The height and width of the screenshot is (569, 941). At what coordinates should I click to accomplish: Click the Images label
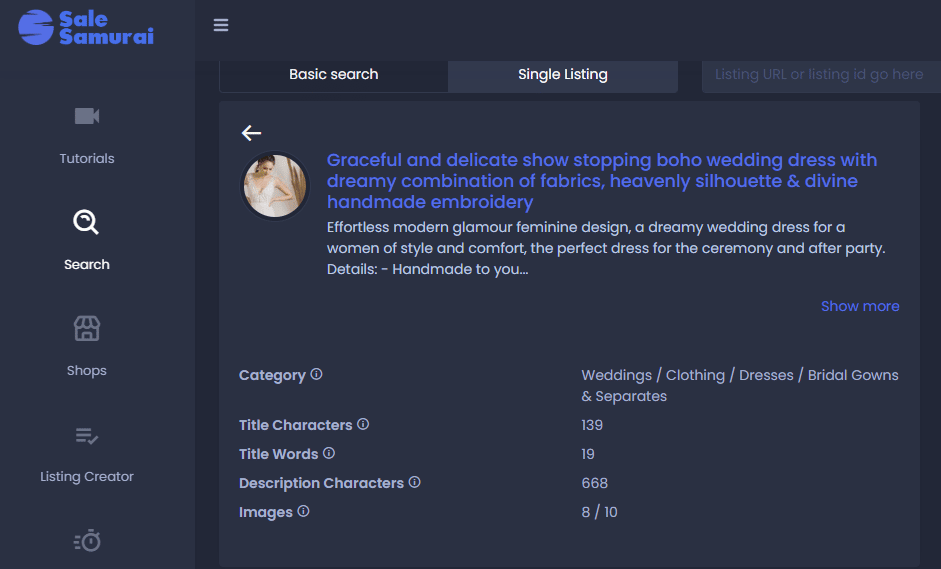coord(265,512)
